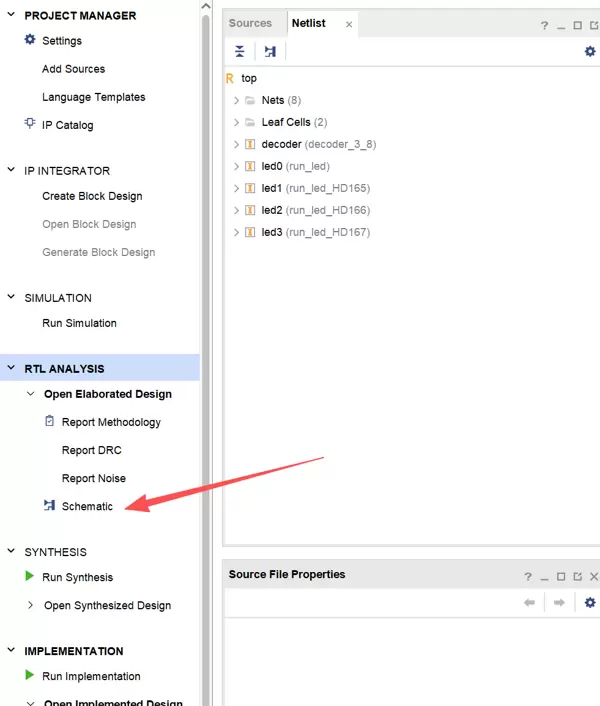Viewport: 600px width, 706px height.
Task: Switch to the Sources tab
Action: tap(250, 23)
